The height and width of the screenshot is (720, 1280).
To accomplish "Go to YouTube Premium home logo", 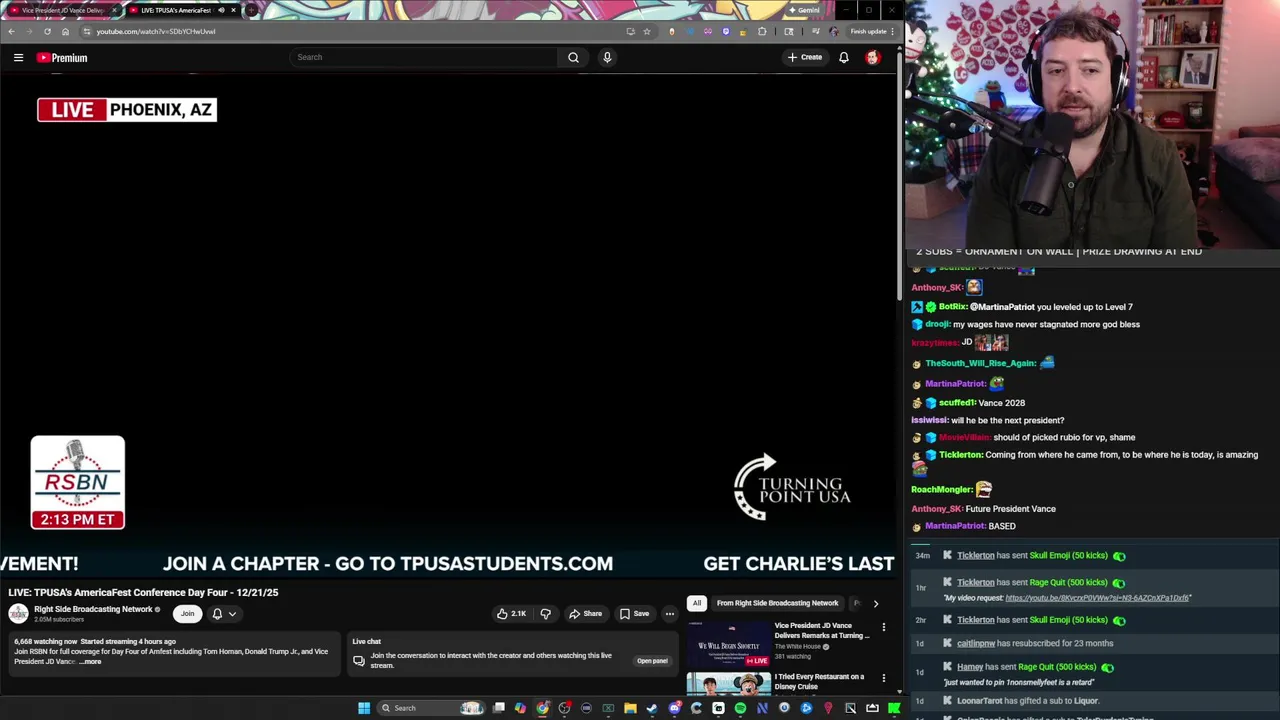I will 62,58.
